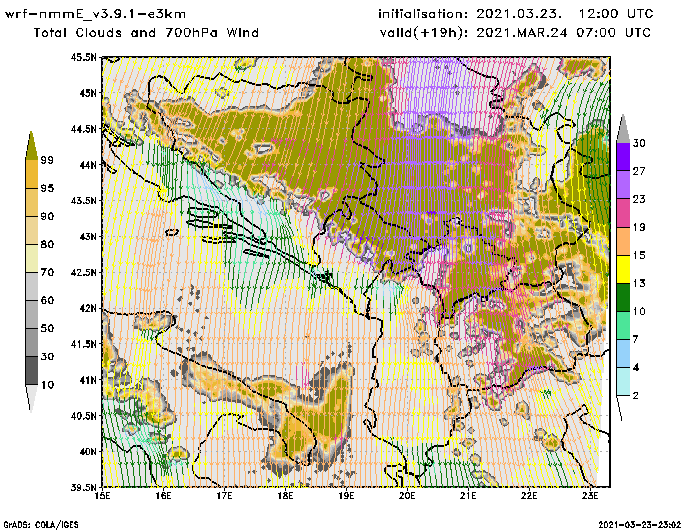
Task: Click the '21E' longitude axis label
Action: (x=468, y=496)
